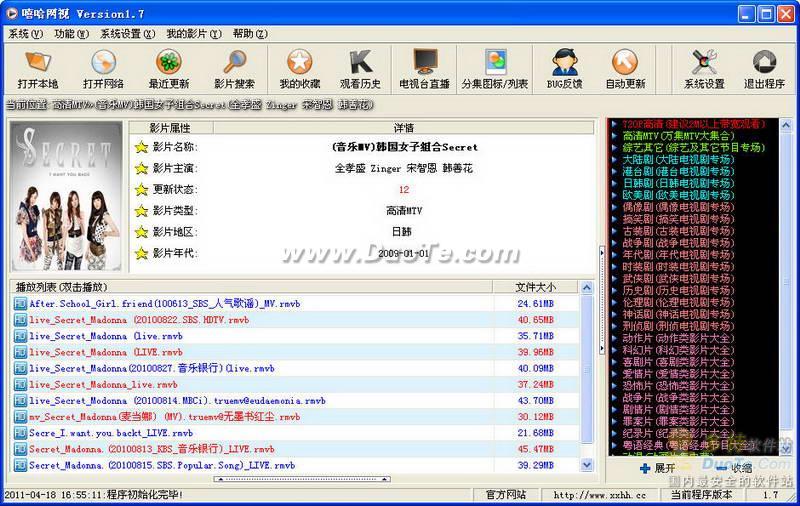
Task: Open 系统设置 tools icon in toolbar
Action: (x=704, y=62)
